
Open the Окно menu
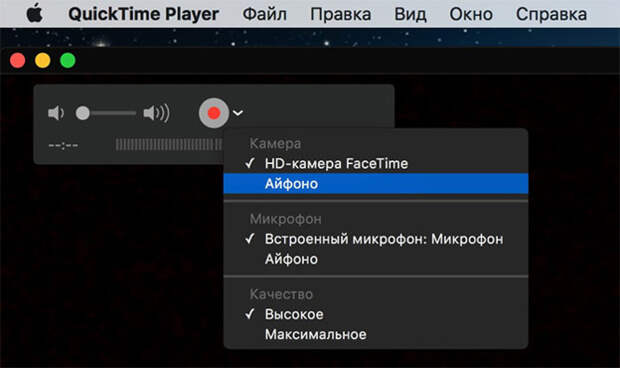471,14
